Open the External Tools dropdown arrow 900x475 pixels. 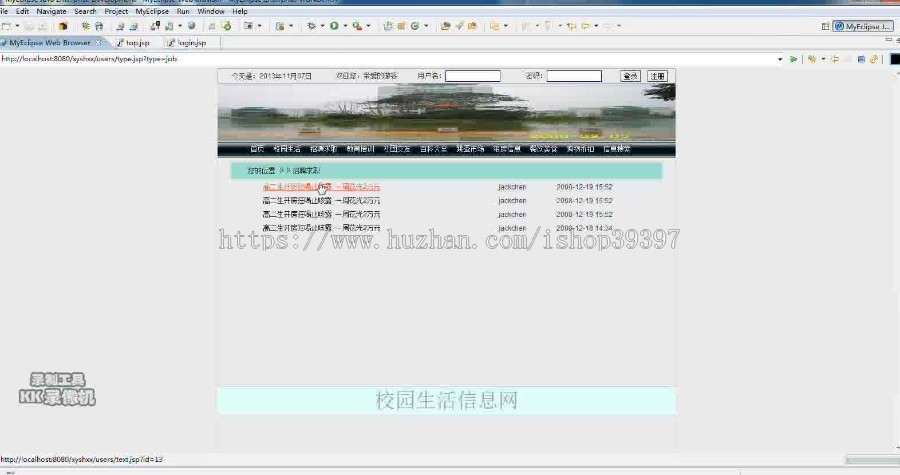click(x=368, y=26)
